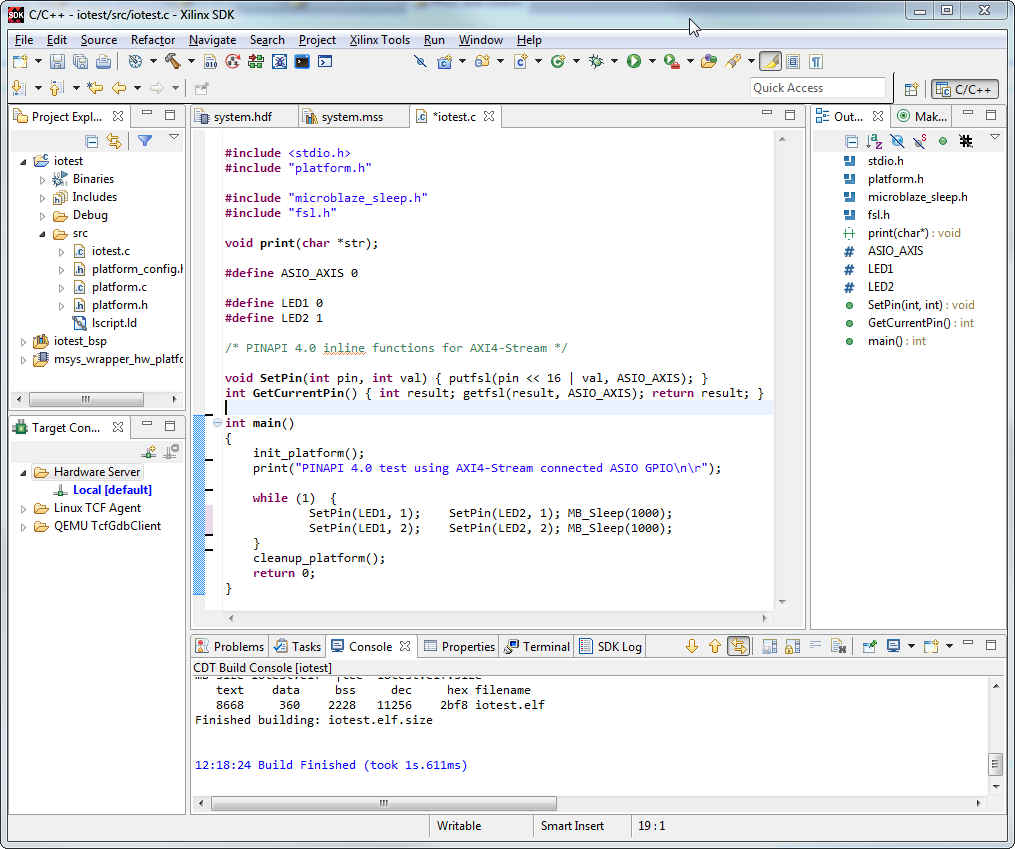Select SetPin(int, int) in Outline

(x=920, y=305)
